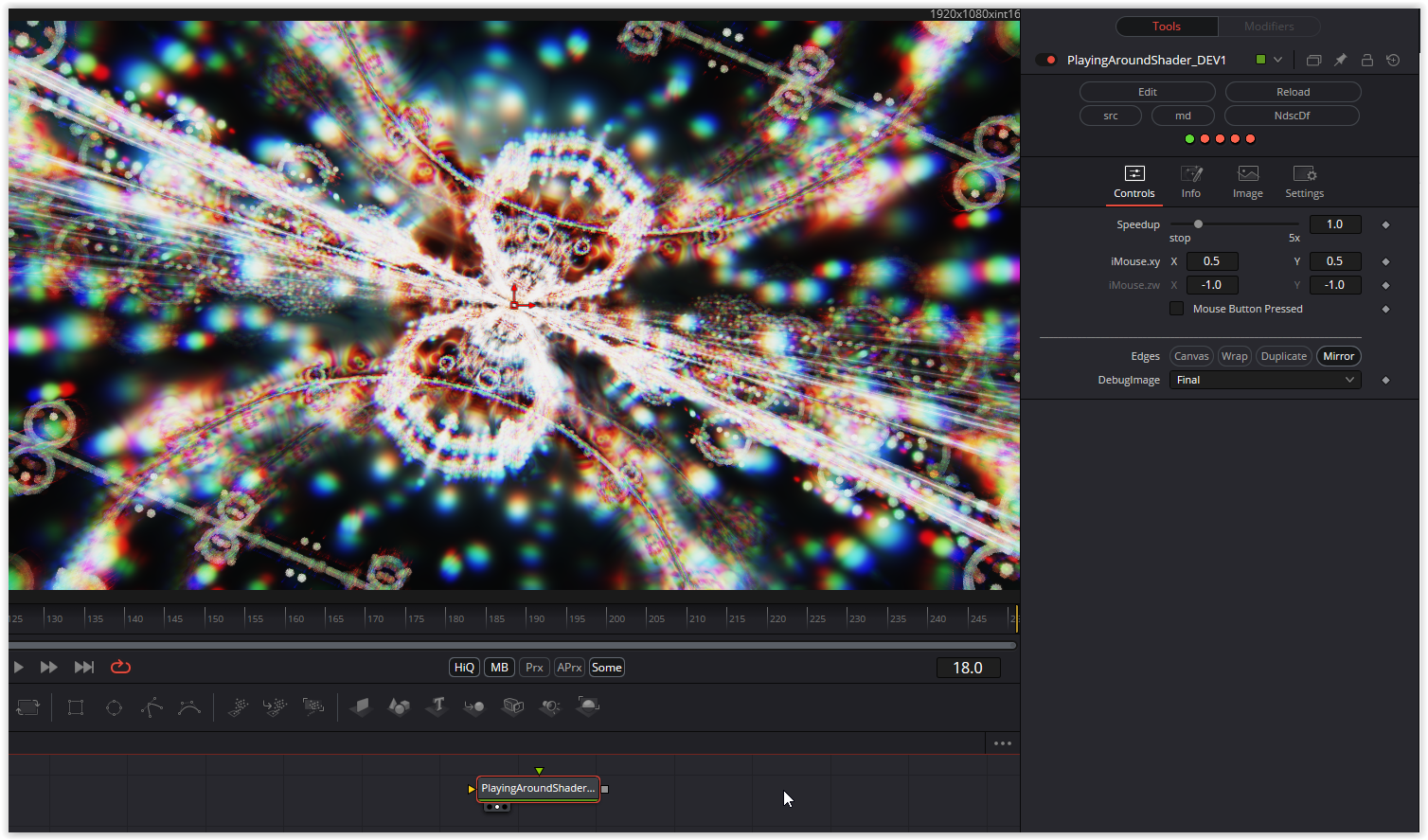
Task: Toggle the Prx proxy button
Action: (534, 668)
